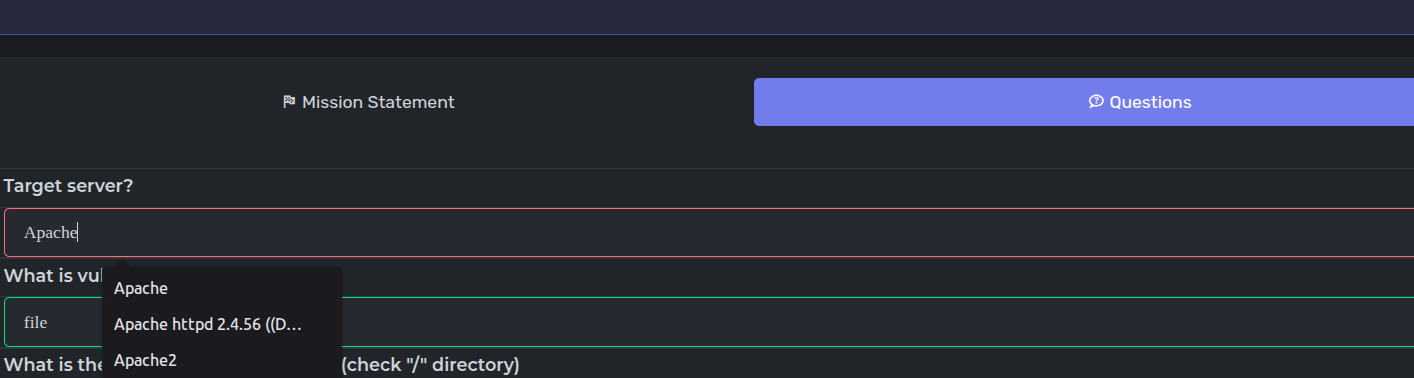Image resolution: width=1414 pixels, height=378 pixels.
Task: Click the 'Mission Statement' label text
Action: click(378, 102)
